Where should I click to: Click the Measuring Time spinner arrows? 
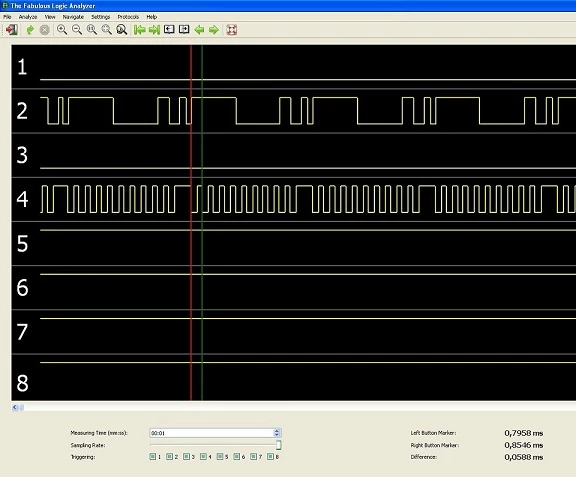click(277, 433)
